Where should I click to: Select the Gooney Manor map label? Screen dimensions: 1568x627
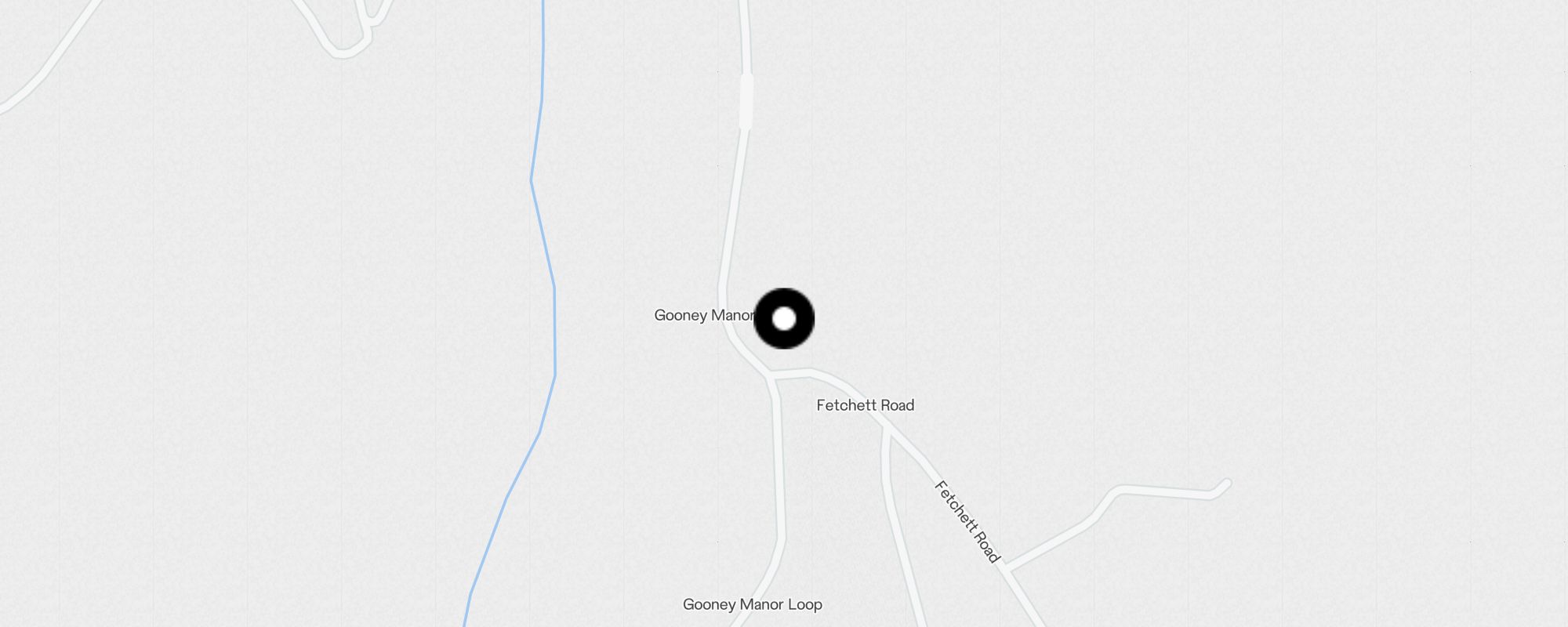pyautogui.click(x=704, y=315)
